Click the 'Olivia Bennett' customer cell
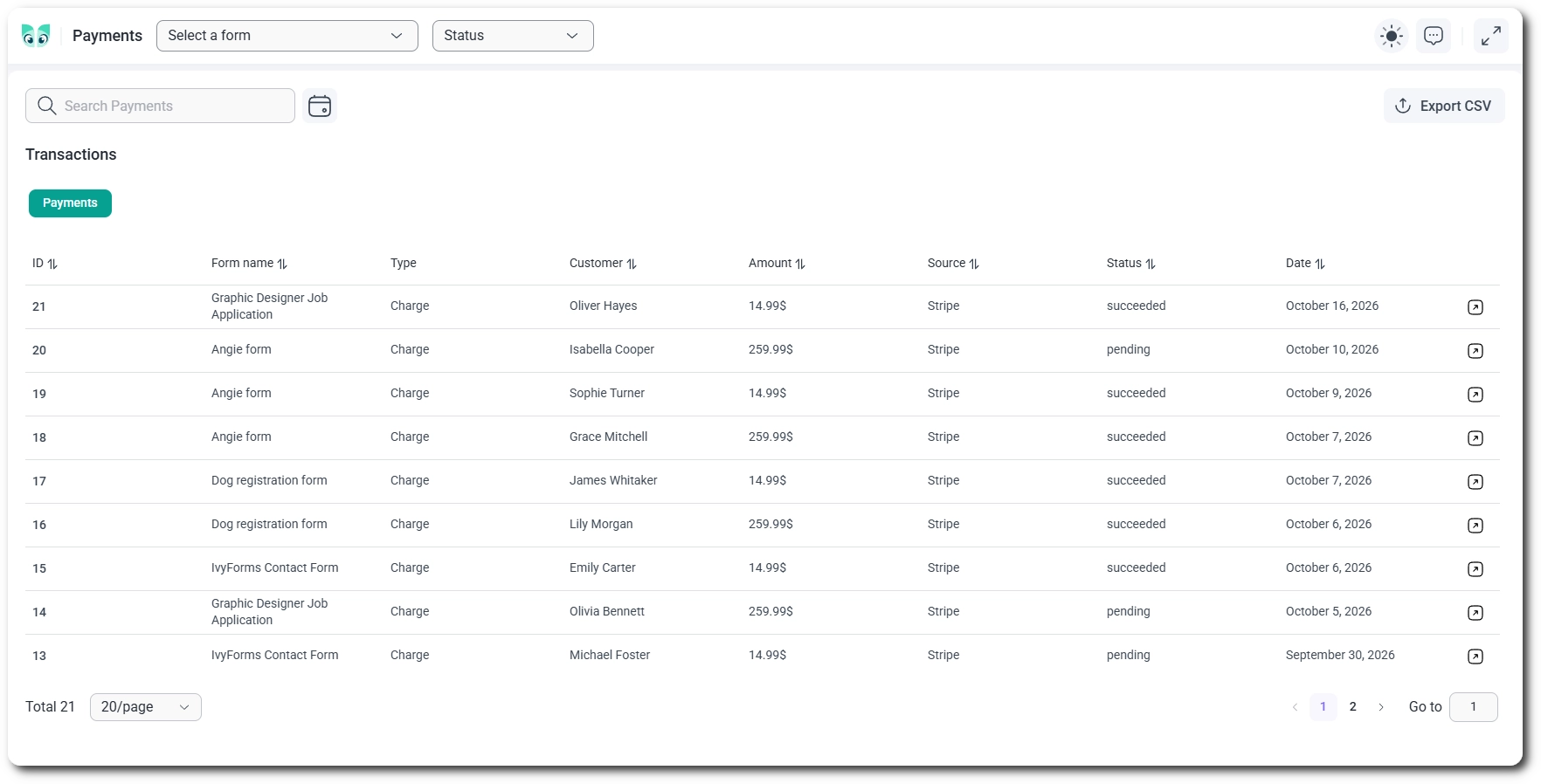Viewport: 1541px width, 784px height. click(607, 611)
